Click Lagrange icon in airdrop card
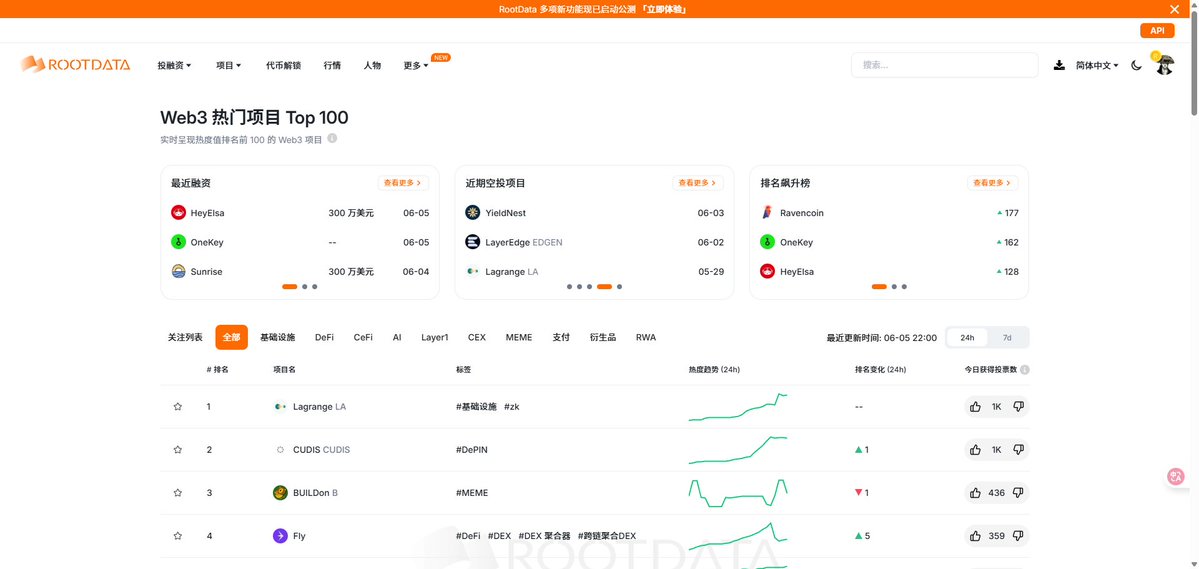Screen dimensions: 1199x569 473,271
